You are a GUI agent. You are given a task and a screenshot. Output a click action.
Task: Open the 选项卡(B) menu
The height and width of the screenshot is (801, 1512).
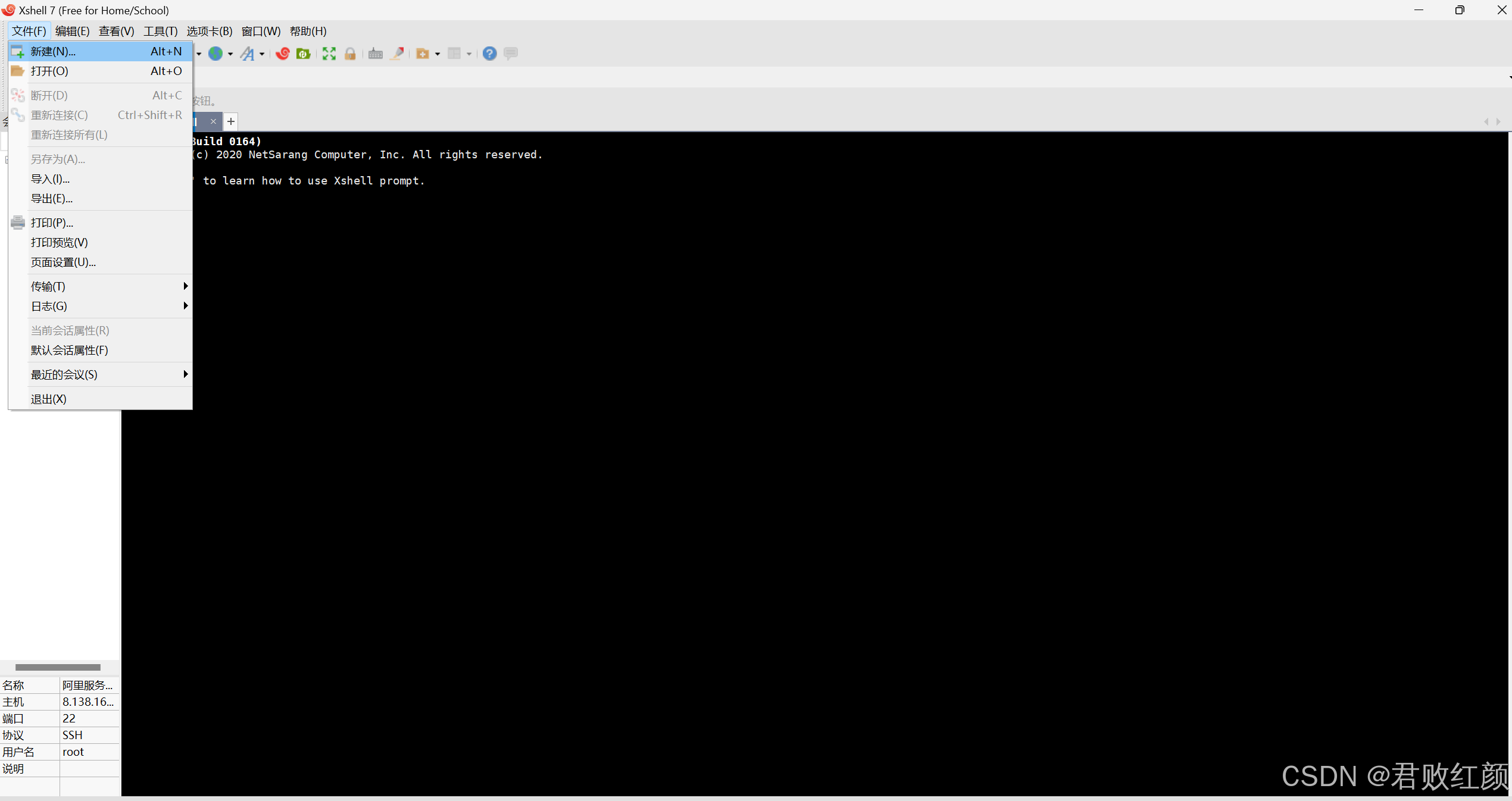[210, 31]
